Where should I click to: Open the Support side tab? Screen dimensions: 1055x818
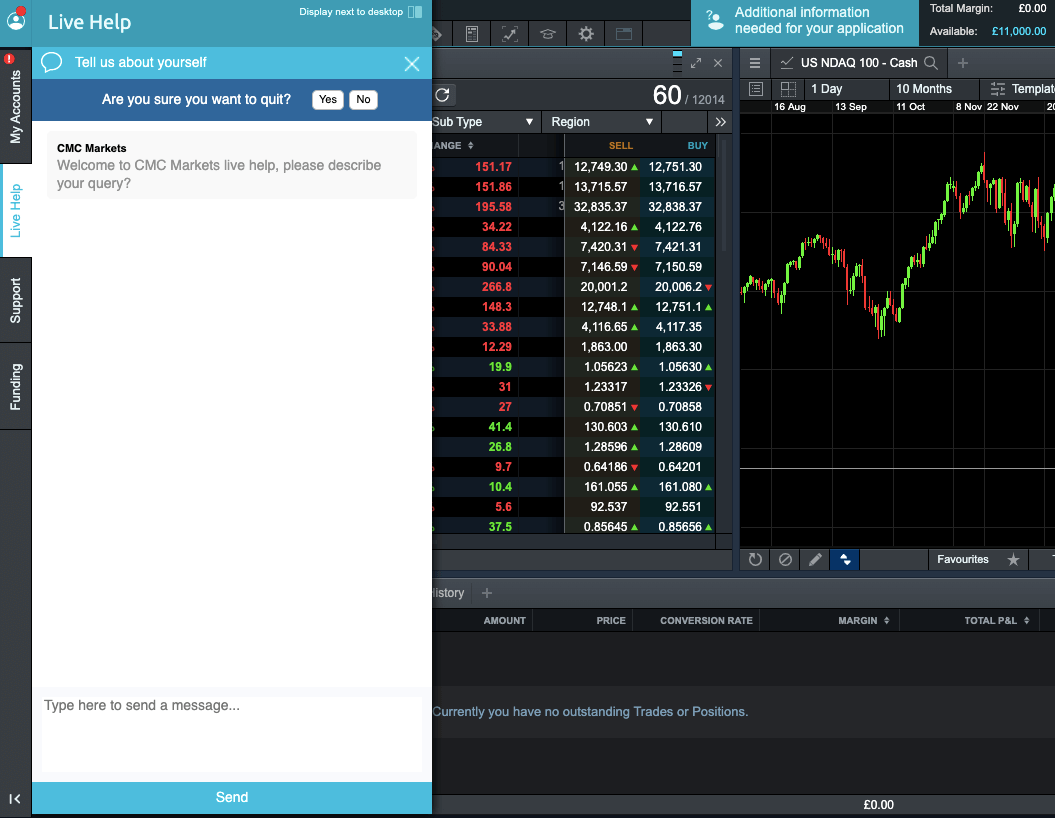(x=15, y=301)
